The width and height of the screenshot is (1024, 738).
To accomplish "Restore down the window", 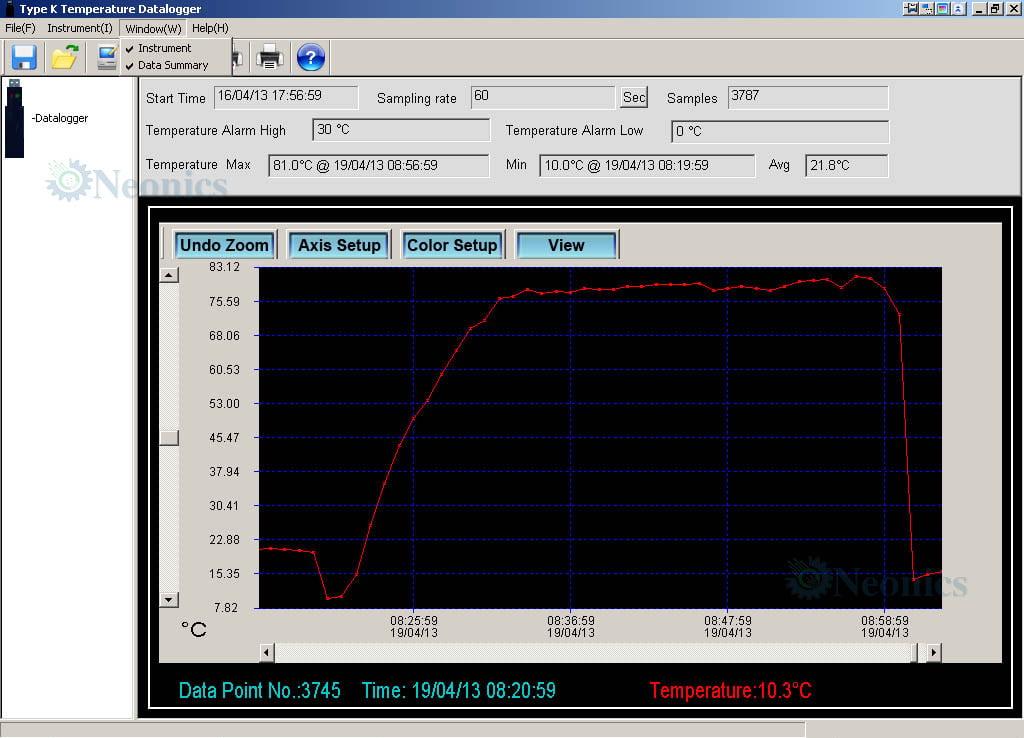I will [x=995, y=8].
